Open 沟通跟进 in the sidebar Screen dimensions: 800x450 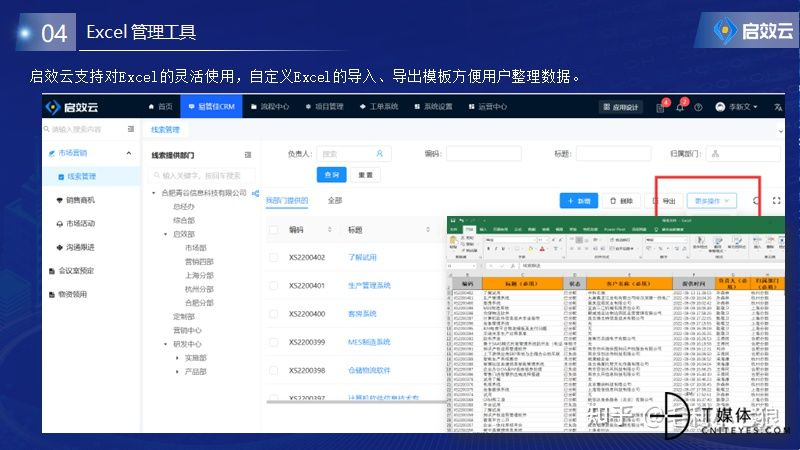point(76,247)
